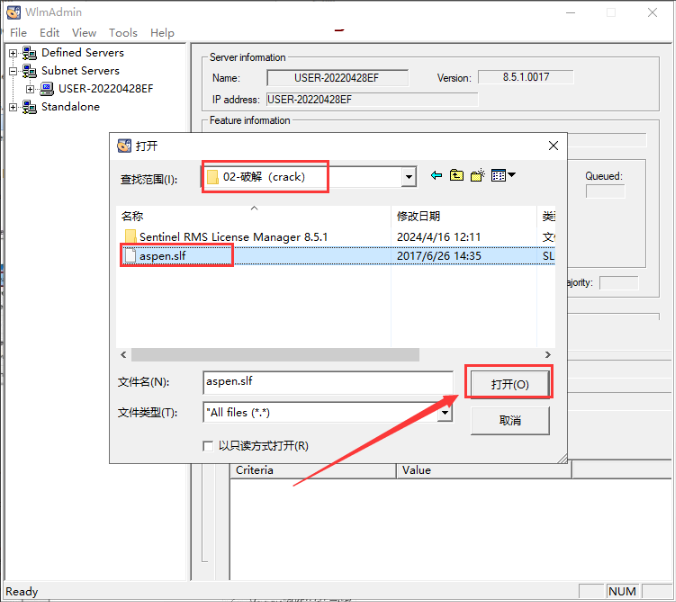676x602 pixels.
Task: Open the Help menu in WlmAdmin
Action: [162, 33]
